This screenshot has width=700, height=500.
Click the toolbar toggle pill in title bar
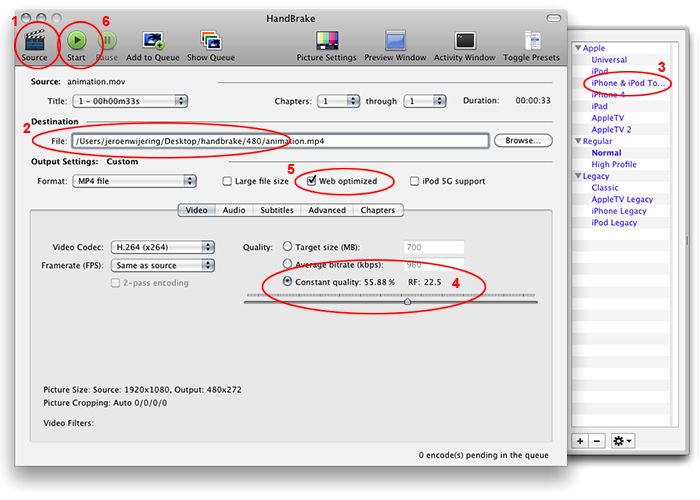pos(554,18)
